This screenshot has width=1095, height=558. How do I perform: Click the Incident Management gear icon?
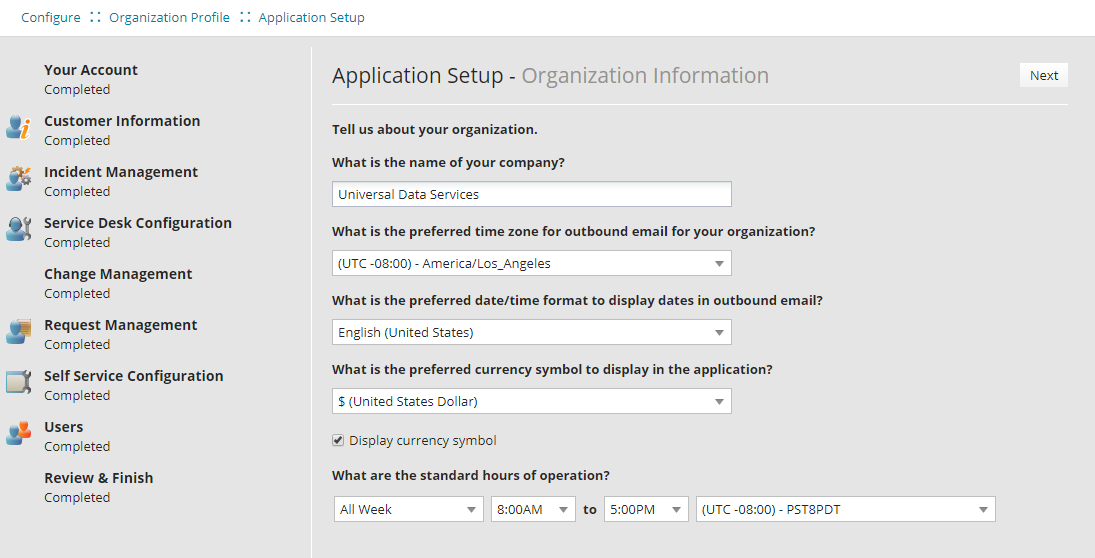coord(18,179)
